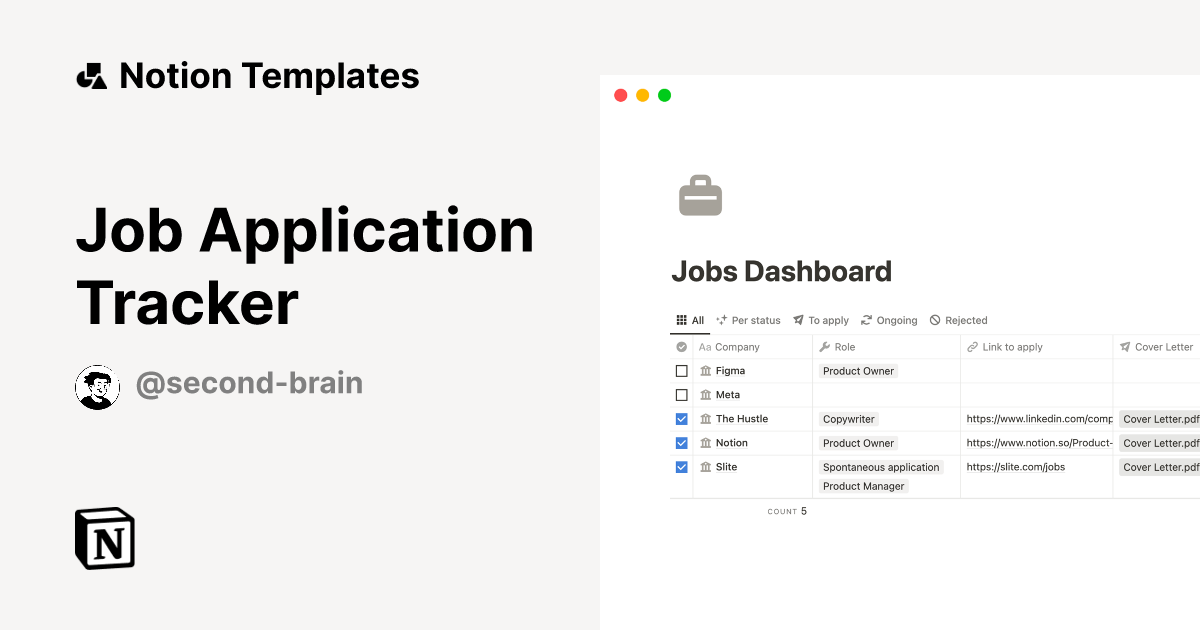Image resolution: width=1200 pixels, height=630 pixels.
Task: Check the checkbox on the Meta row
Action: (681, 394)
